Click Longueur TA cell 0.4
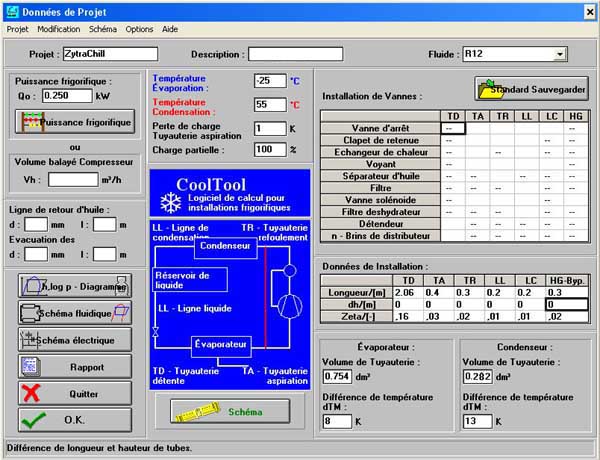Image resolution: width=600 pixels, height=460 pixels. coord(439,292)
